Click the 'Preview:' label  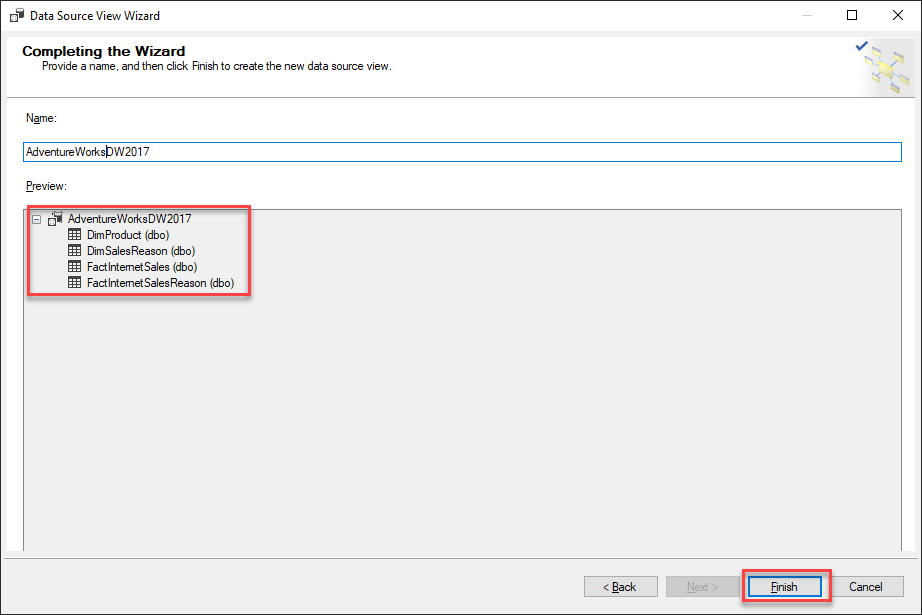pyautogui.click(x=46, y=186)
